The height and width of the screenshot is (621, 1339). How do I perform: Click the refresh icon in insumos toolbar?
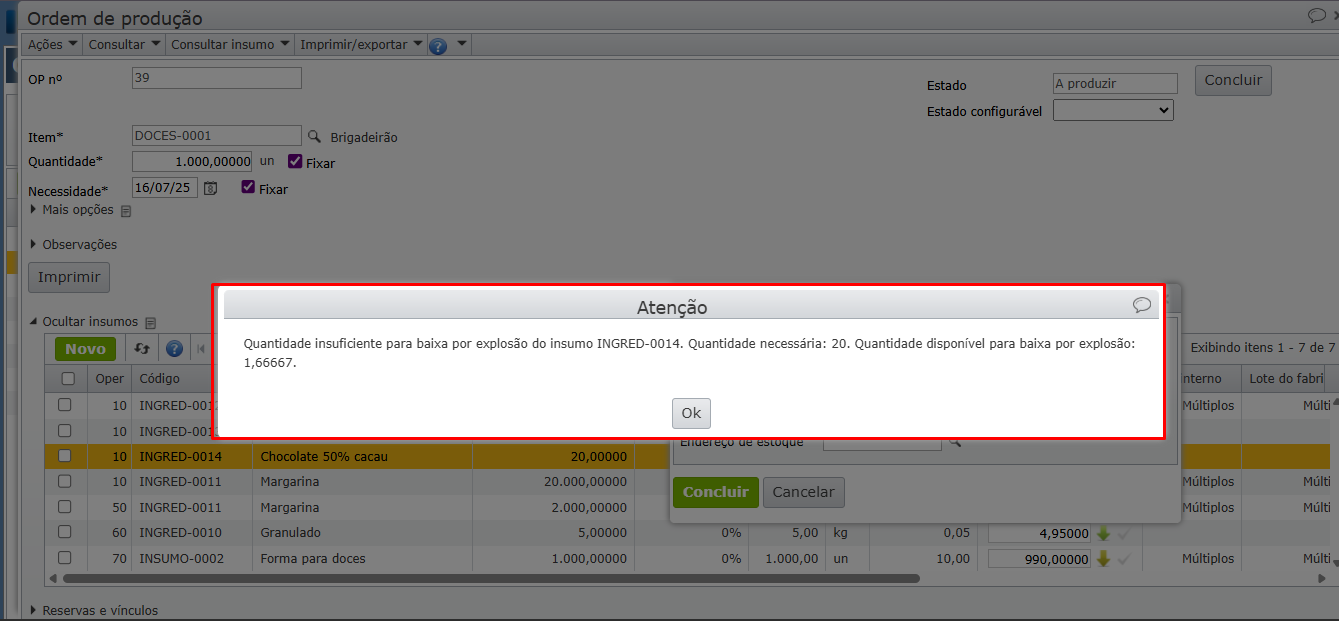click(142, 349)
